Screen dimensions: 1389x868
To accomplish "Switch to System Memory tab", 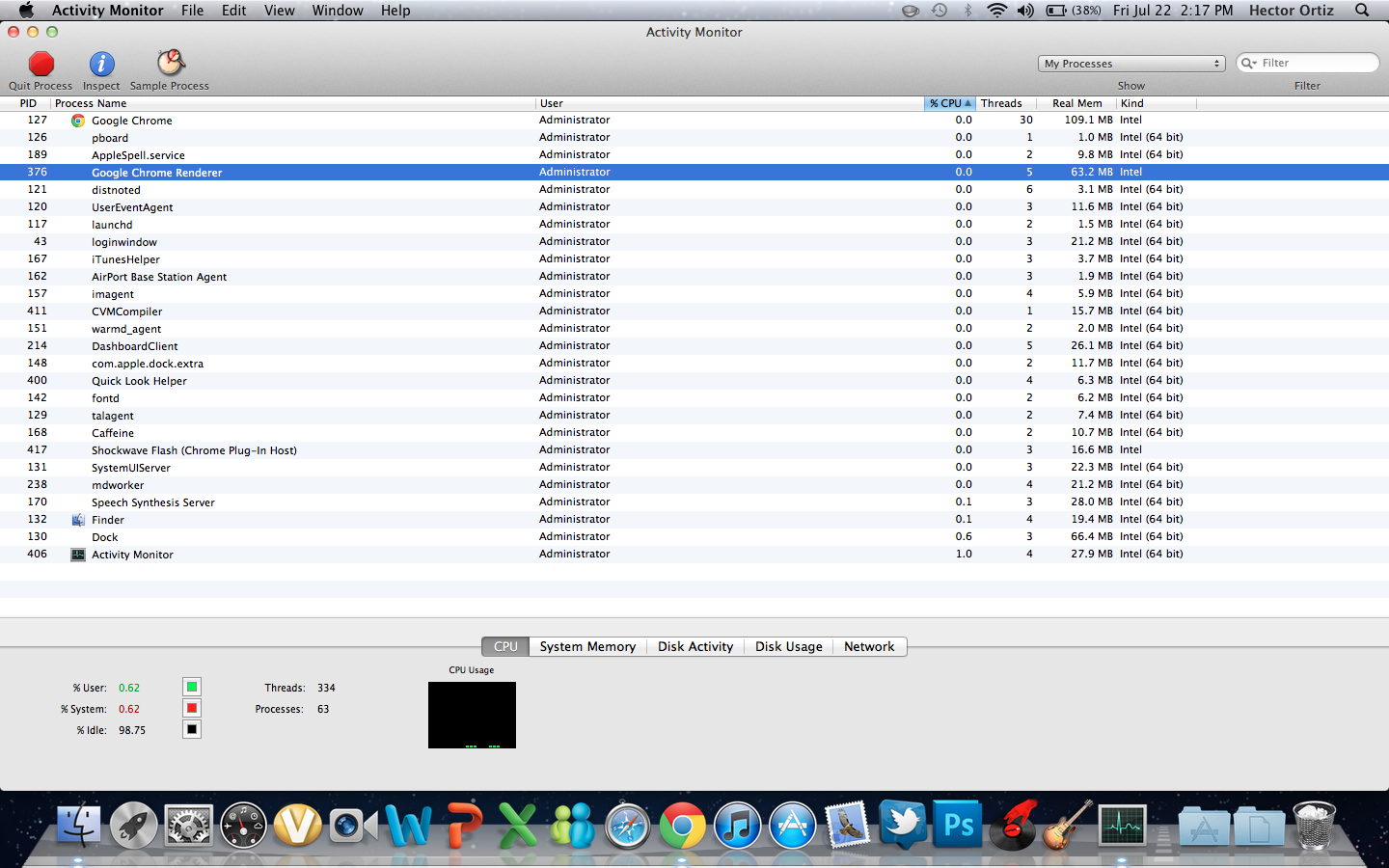I will [x=587, y=647].
